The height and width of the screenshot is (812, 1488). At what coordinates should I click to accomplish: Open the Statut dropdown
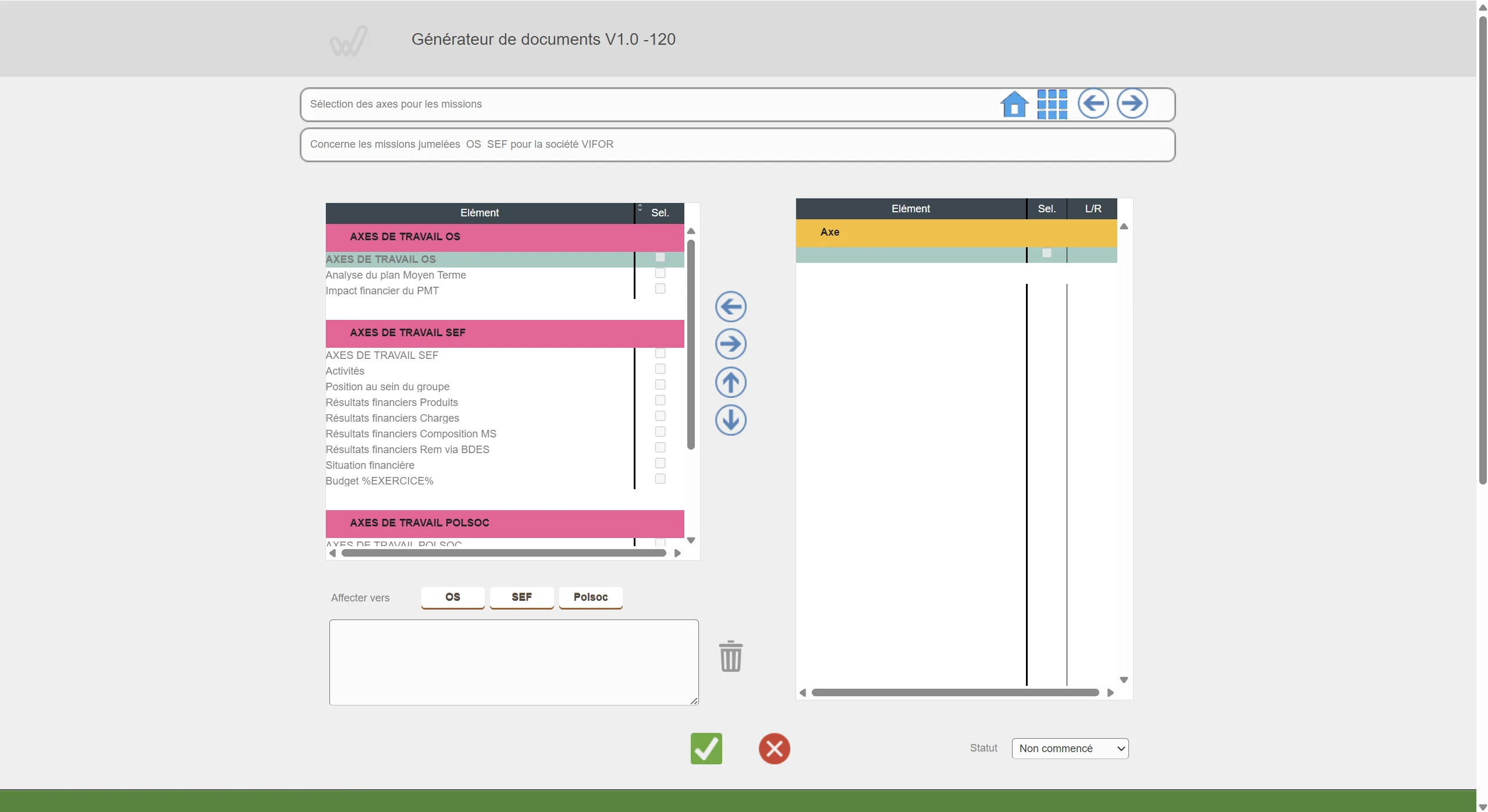(x=1070, y=749)
